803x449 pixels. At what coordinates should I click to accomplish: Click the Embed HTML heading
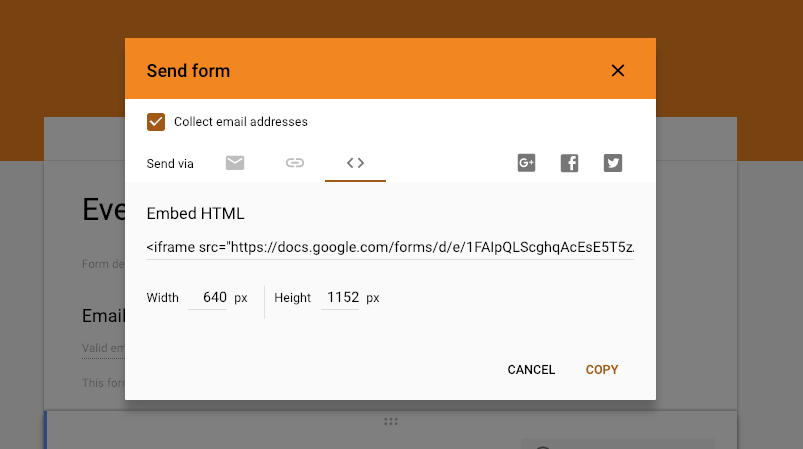click(195, 213)
